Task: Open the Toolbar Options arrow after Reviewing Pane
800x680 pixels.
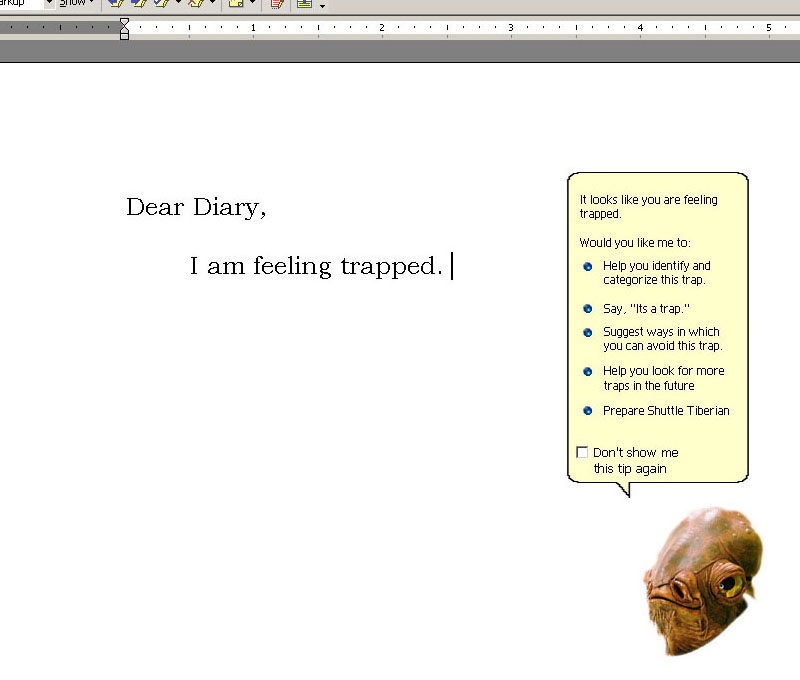Action: pos(322,6)
